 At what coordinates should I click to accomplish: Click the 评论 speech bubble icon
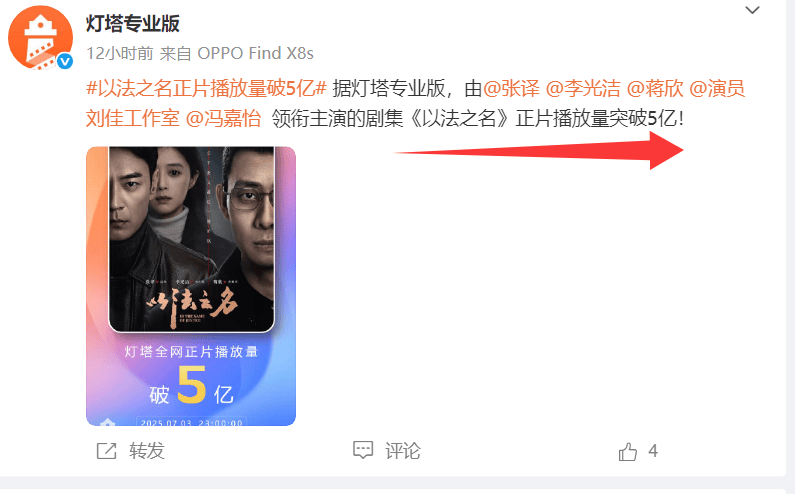click(363, 450)
